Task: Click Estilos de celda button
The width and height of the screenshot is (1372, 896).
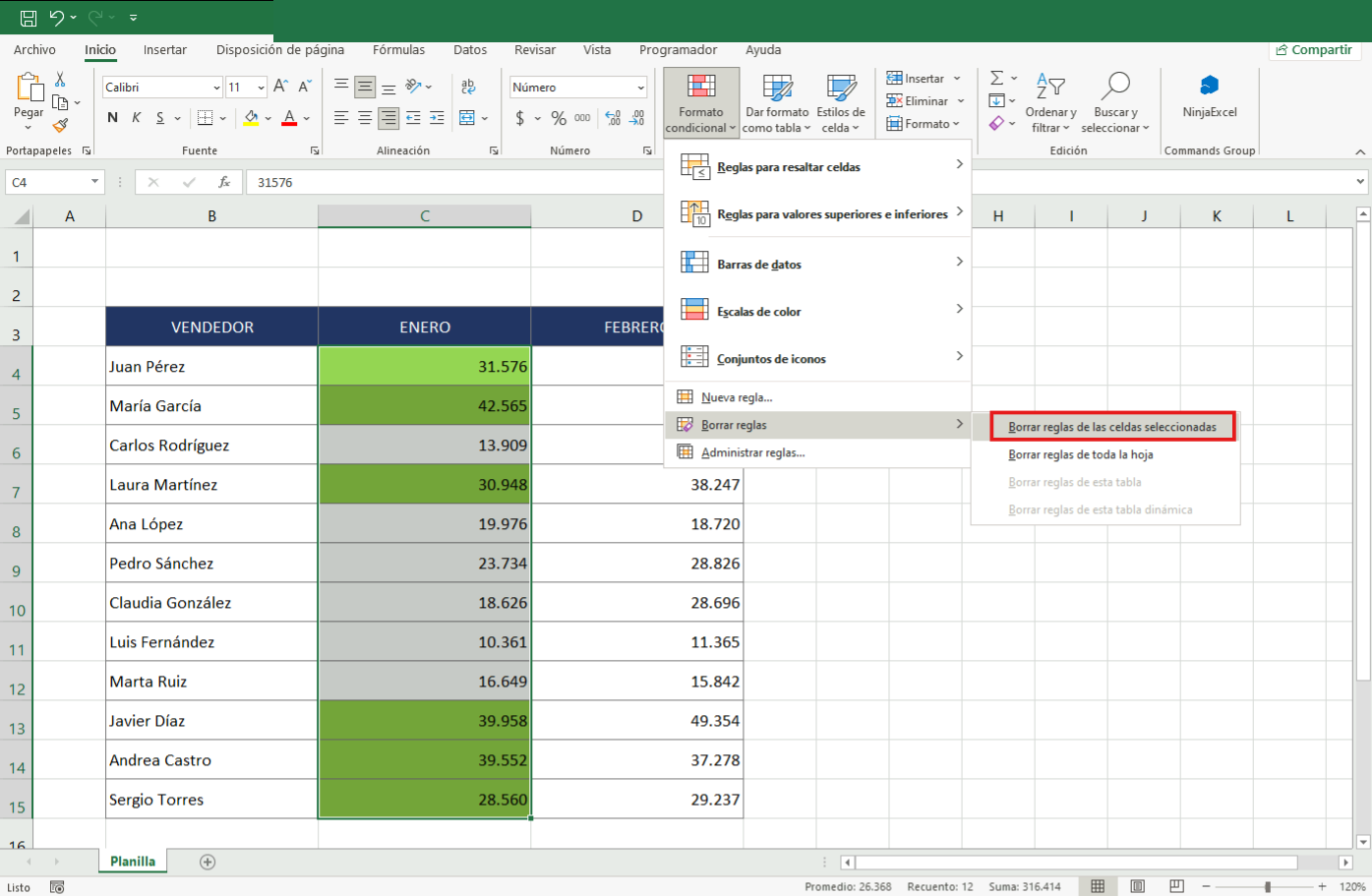Action: pyautogui.click(x=841, y=102)
